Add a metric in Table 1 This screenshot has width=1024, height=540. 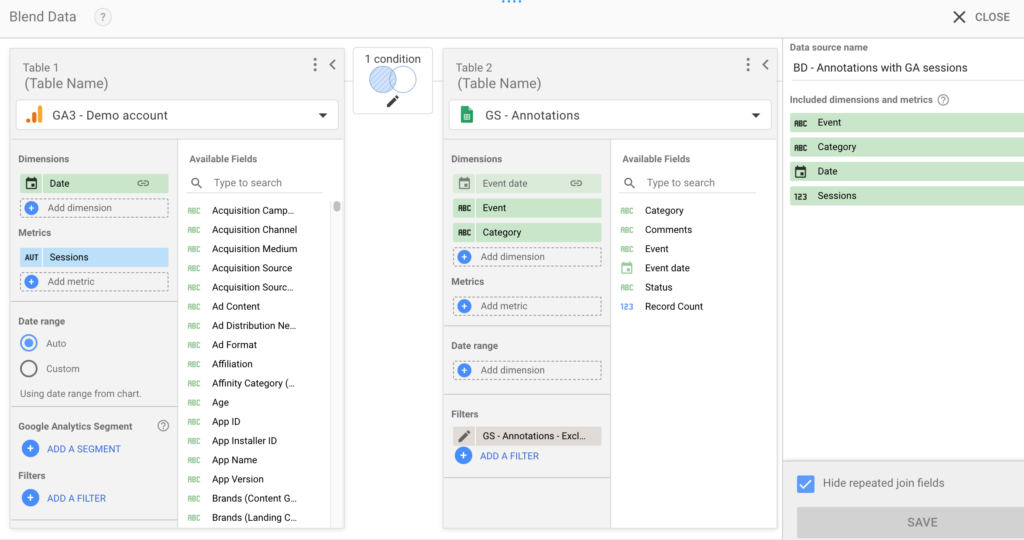click(94, 282)
